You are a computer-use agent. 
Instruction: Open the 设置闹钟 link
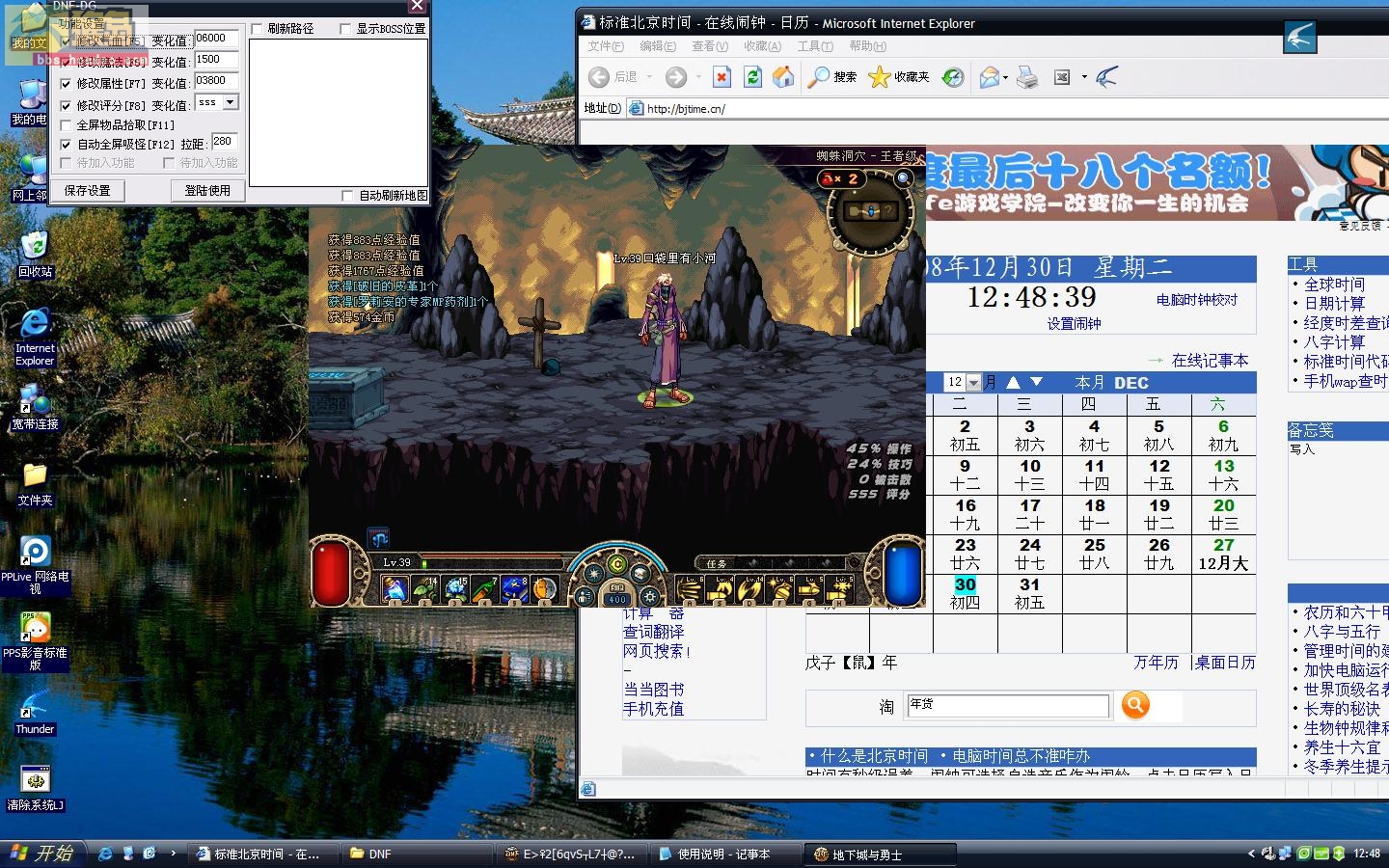[x=1074, y=324]
